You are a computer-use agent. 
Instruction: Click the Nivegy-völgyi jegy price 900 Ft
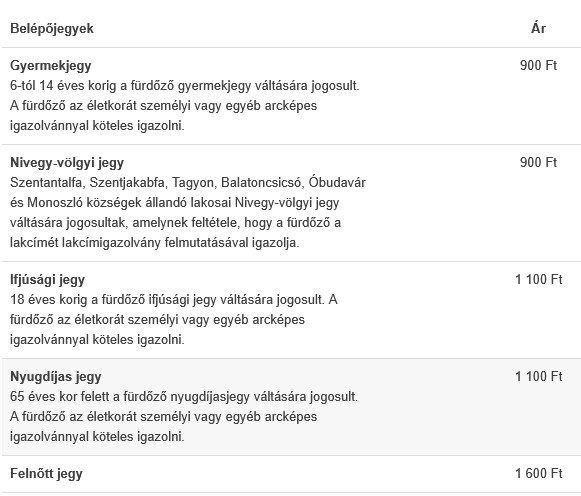[x=538, y=163]
